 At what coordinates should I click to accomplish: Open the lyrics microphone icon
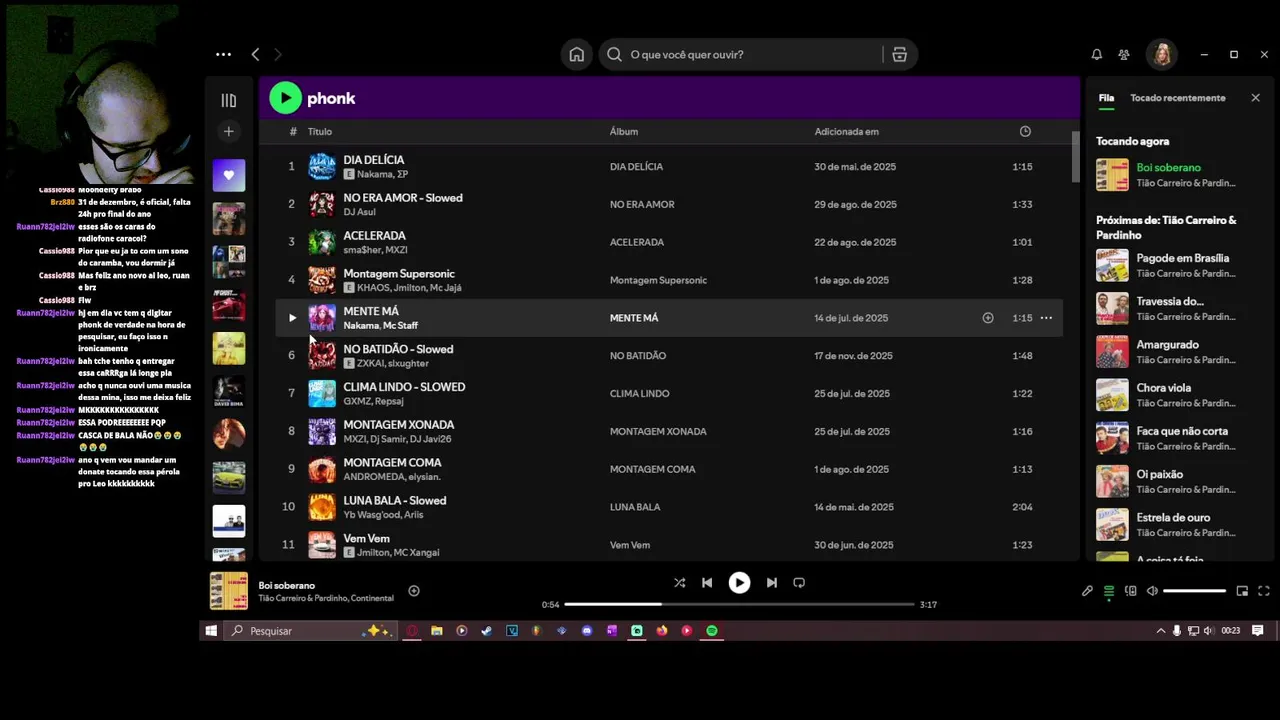1087,591
